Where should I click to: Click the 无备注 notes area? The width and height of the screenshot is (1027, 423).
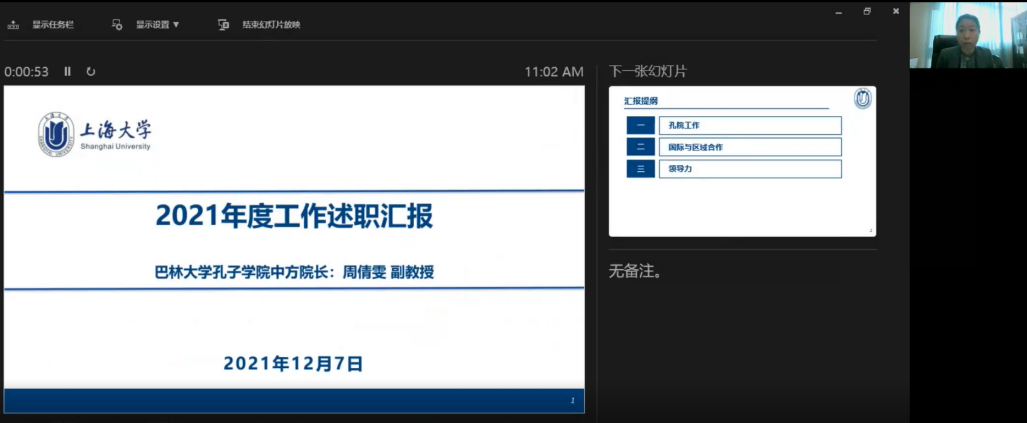635,272
